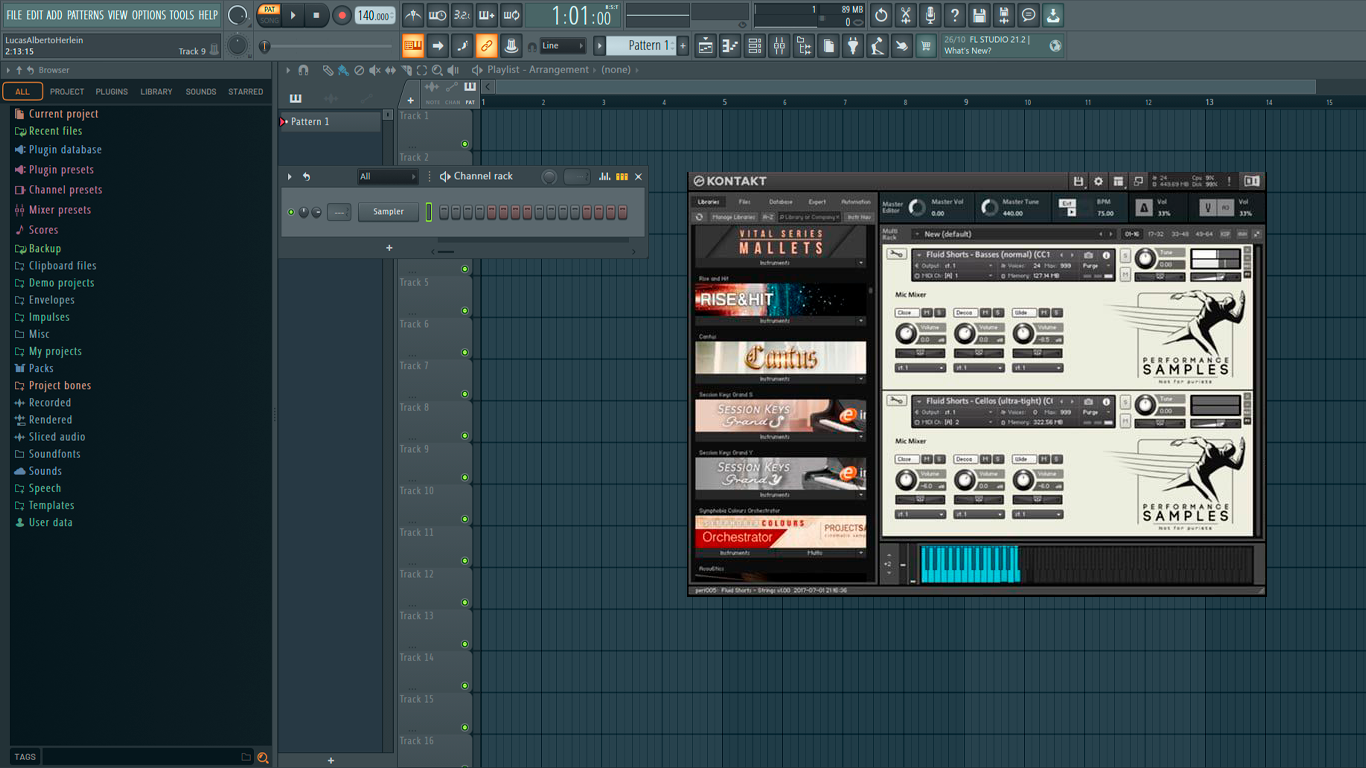The image size is (1366, 768).
Task: Click the 140.000 tempo field
Action: 375,15
